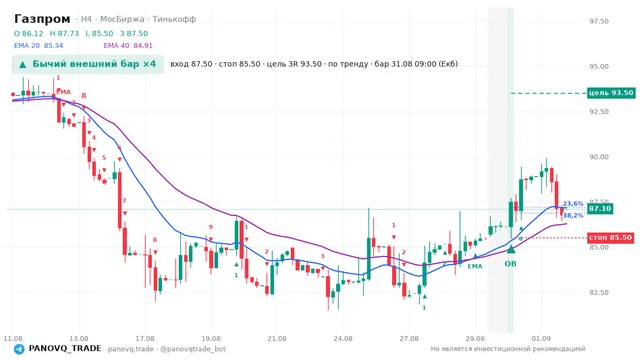This screenshot has height=360, width=640.
Task: Click the red count label '5'
Action: [104, 158]
